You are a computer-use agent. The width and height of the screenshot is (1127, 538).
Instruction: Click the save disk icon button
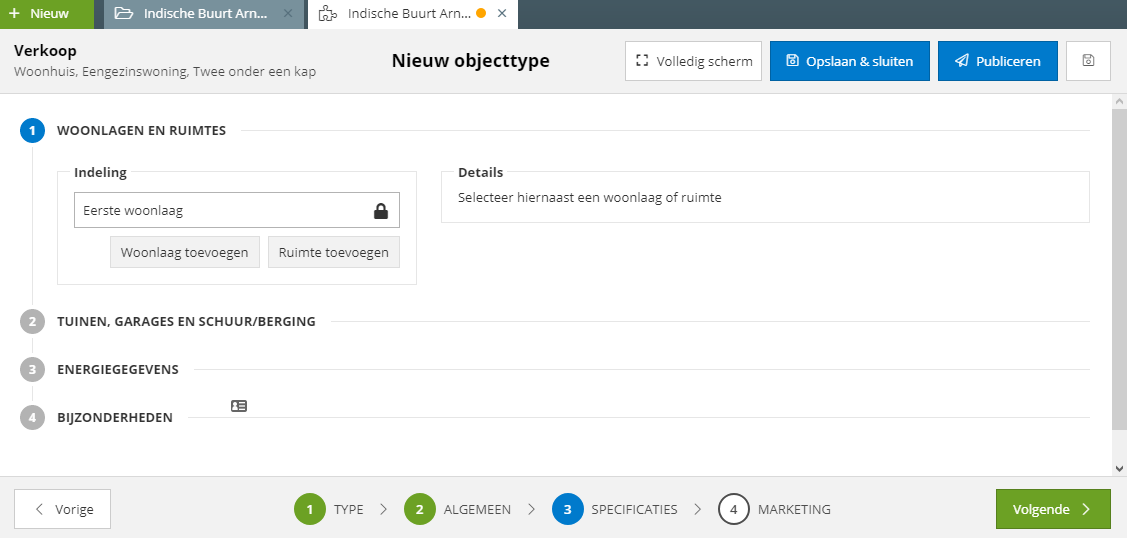[1088, 61]
